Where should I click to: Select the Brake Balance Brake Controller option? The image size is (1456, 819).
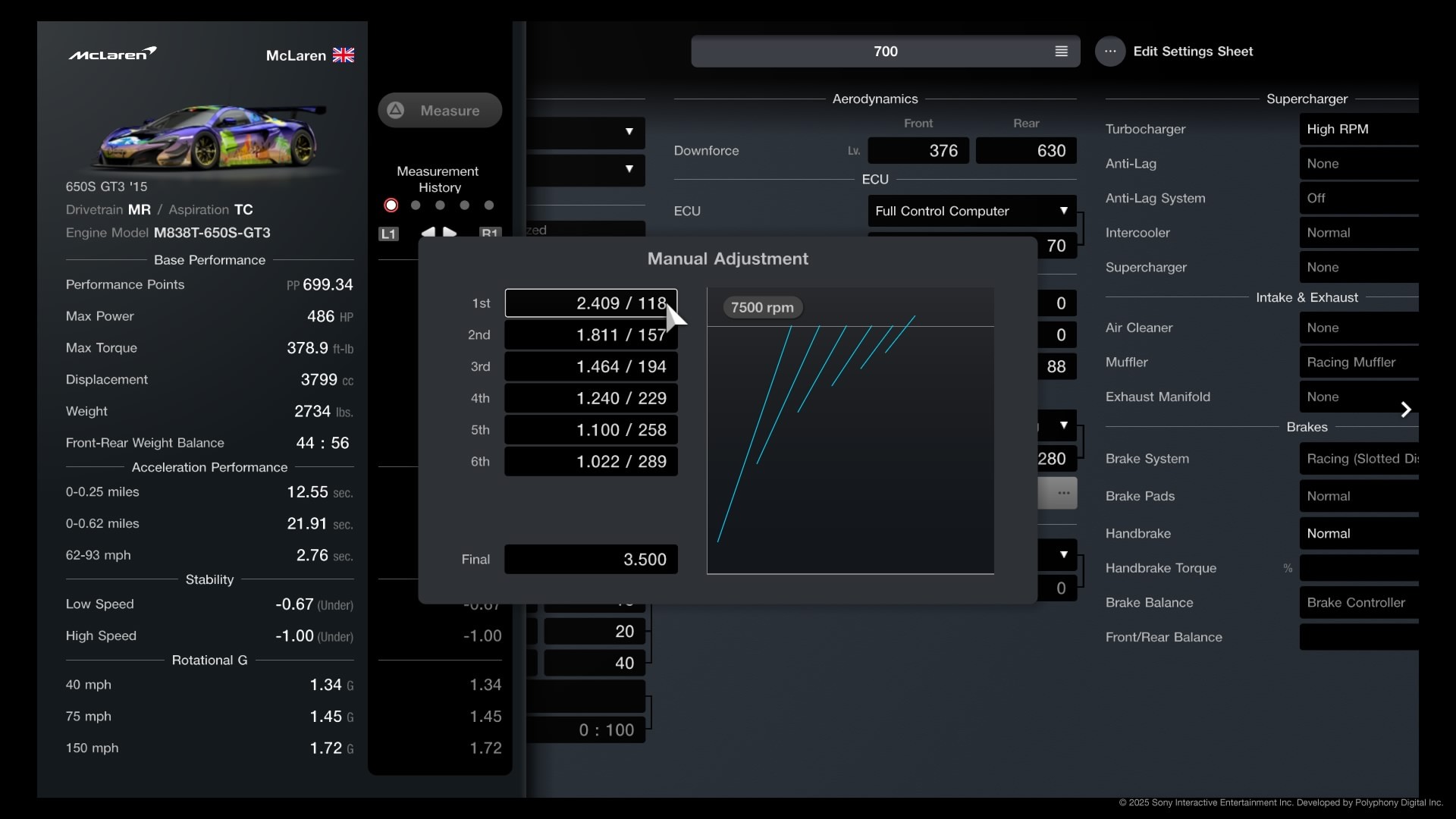pos(1359,603)
